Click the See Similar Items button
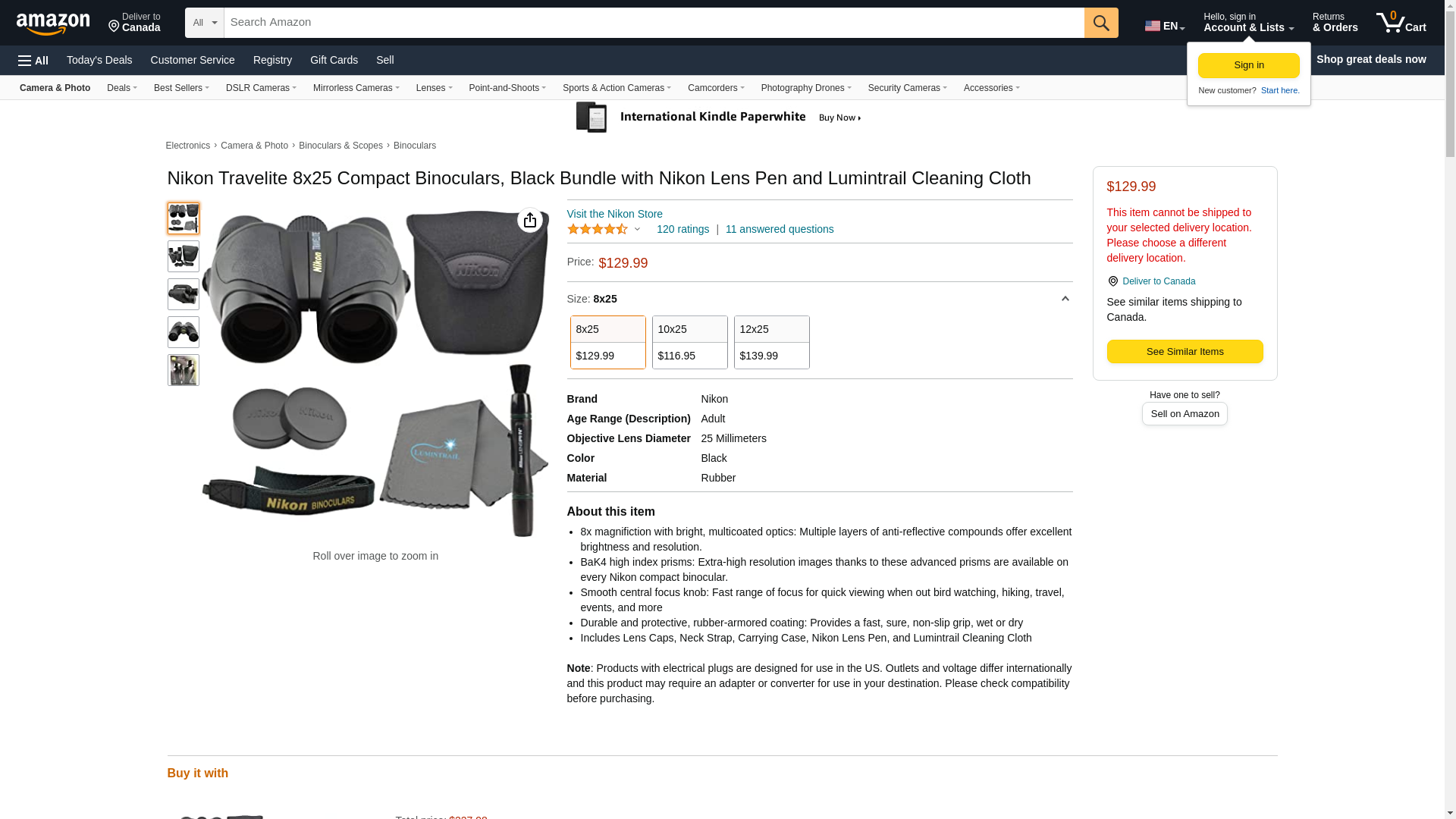This screenshot has height=819, width=1456. (x=1185, y=352)
